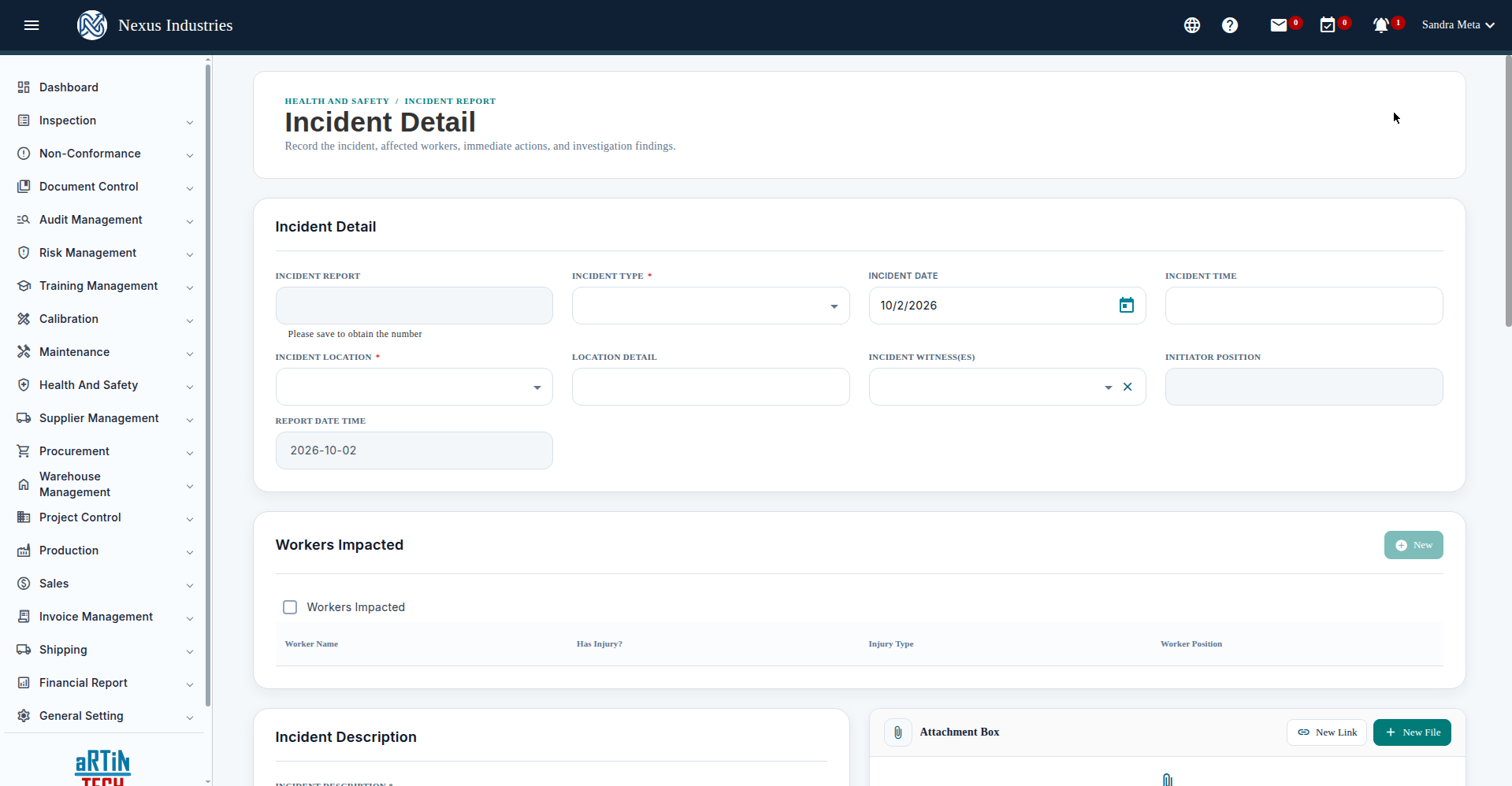Sort by Worker Name column header

(x=311, y=644)
